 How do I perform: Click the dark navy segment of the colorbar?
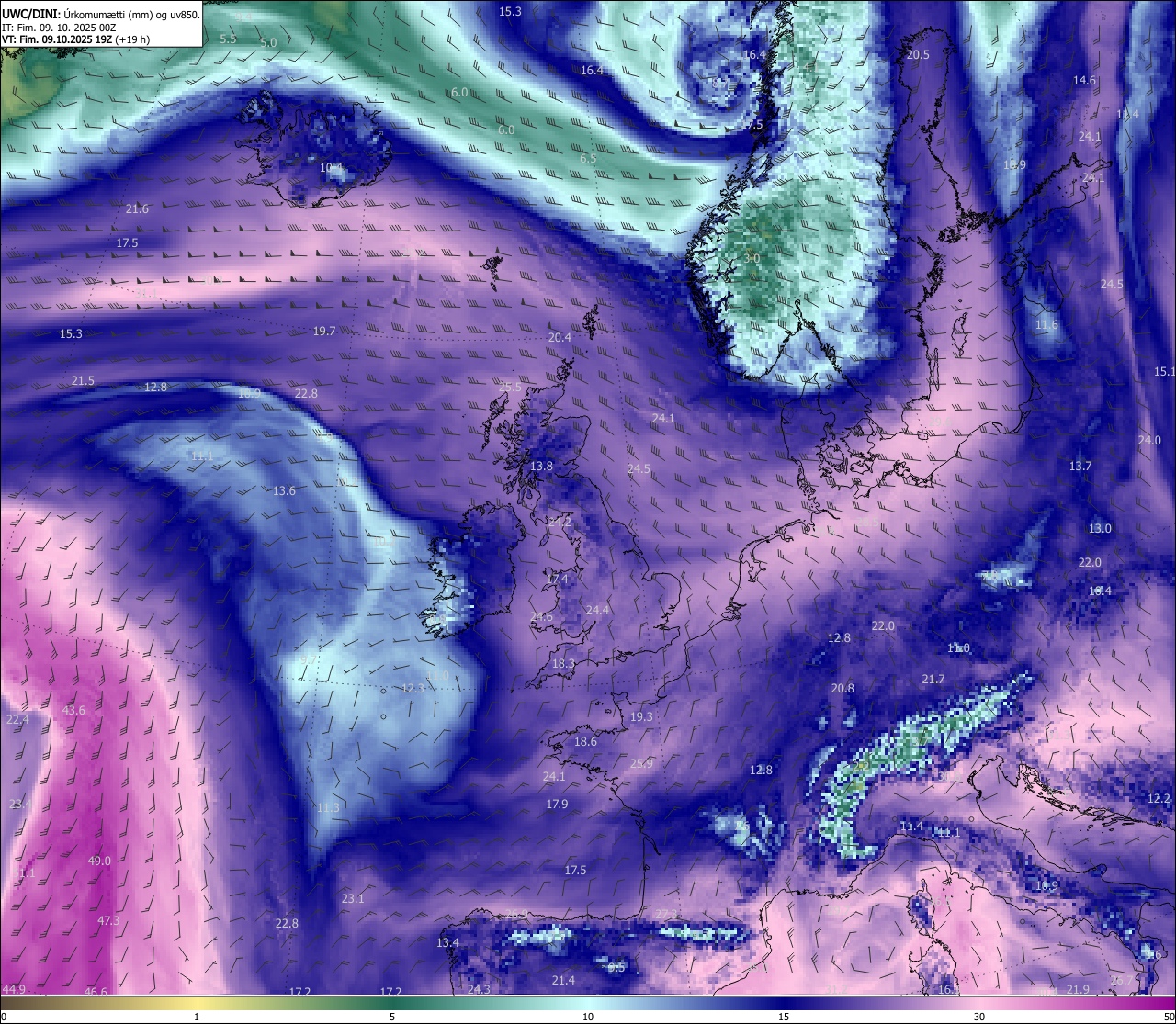coord(784,1004)
